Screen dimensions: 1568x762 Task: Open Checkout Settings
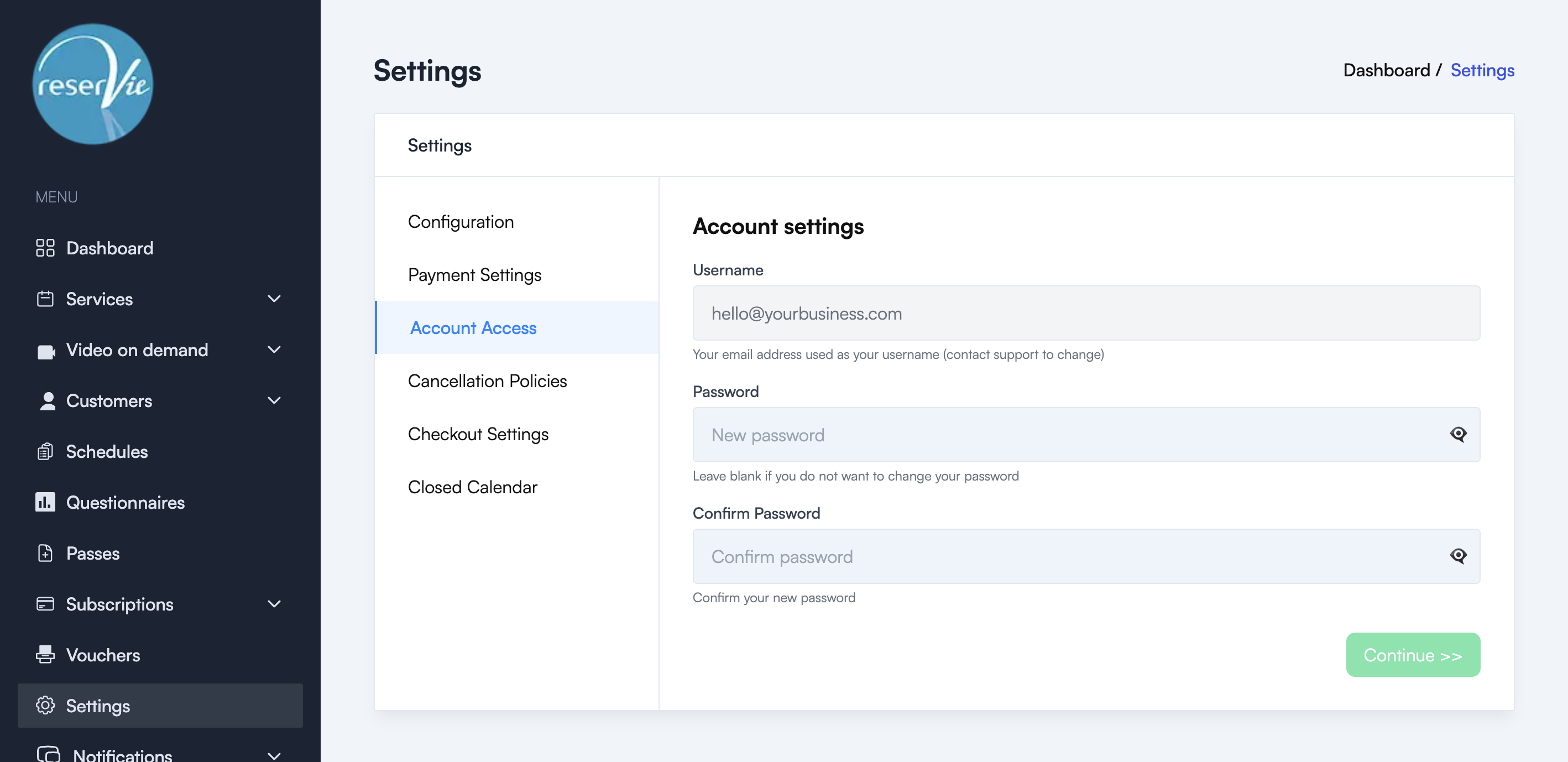point(478,434)
